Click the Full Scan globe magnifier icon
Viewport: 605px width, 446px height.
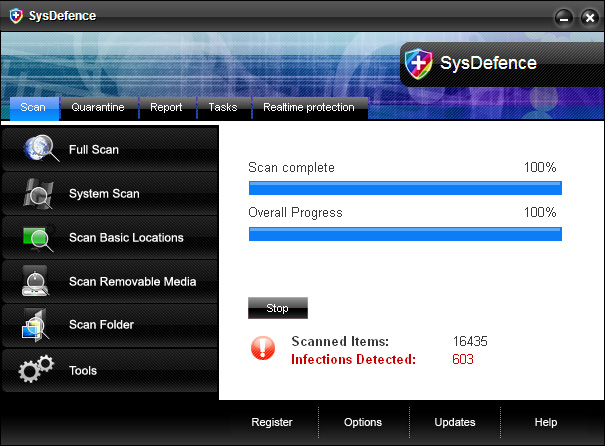41,148
